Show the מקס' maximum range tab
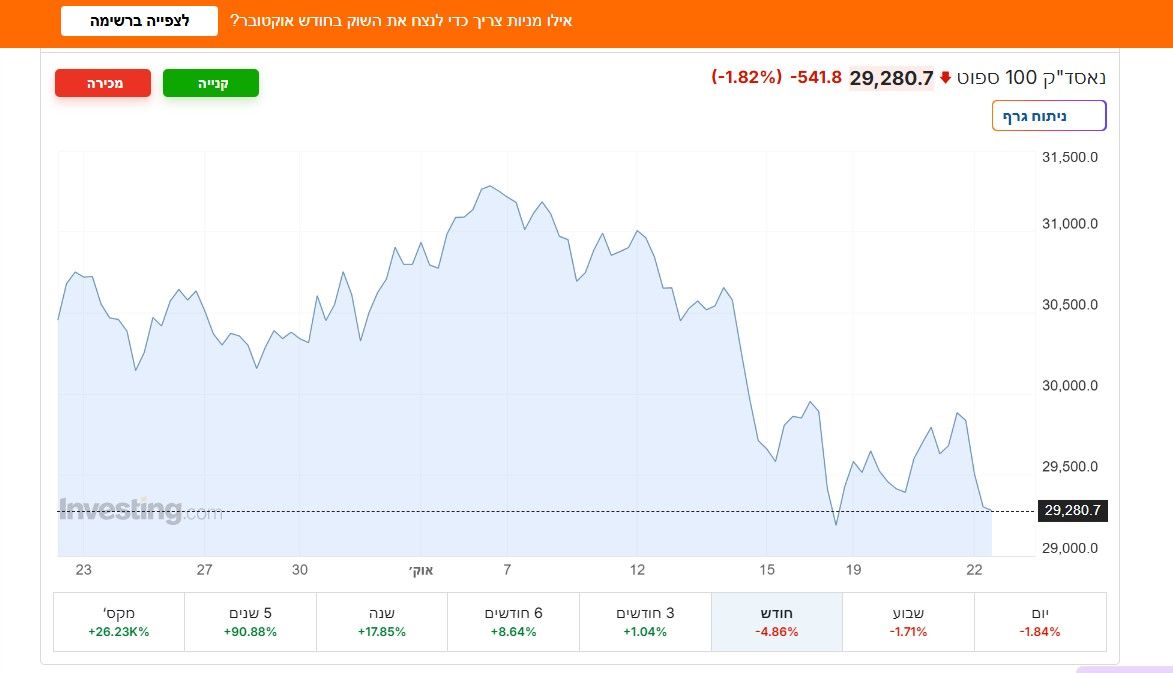Screen dimensions: 1173x673 119,622
